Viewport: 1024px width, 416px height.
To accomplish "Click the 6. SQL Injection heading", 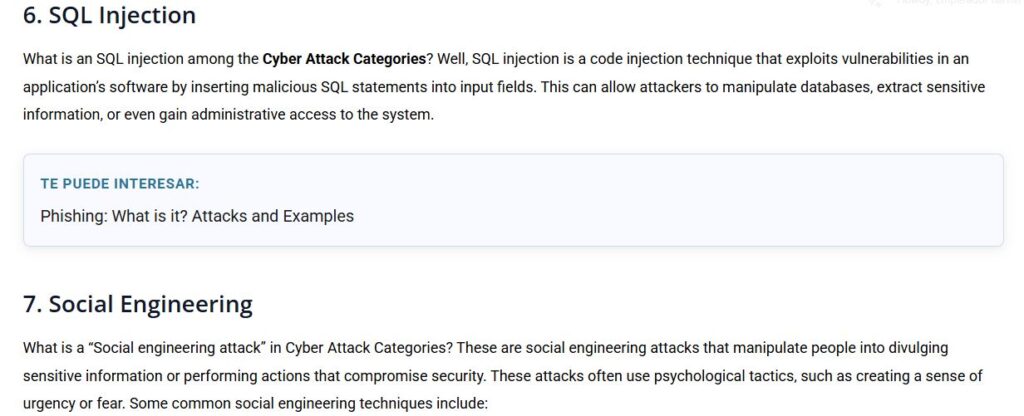I will [109, 15].
